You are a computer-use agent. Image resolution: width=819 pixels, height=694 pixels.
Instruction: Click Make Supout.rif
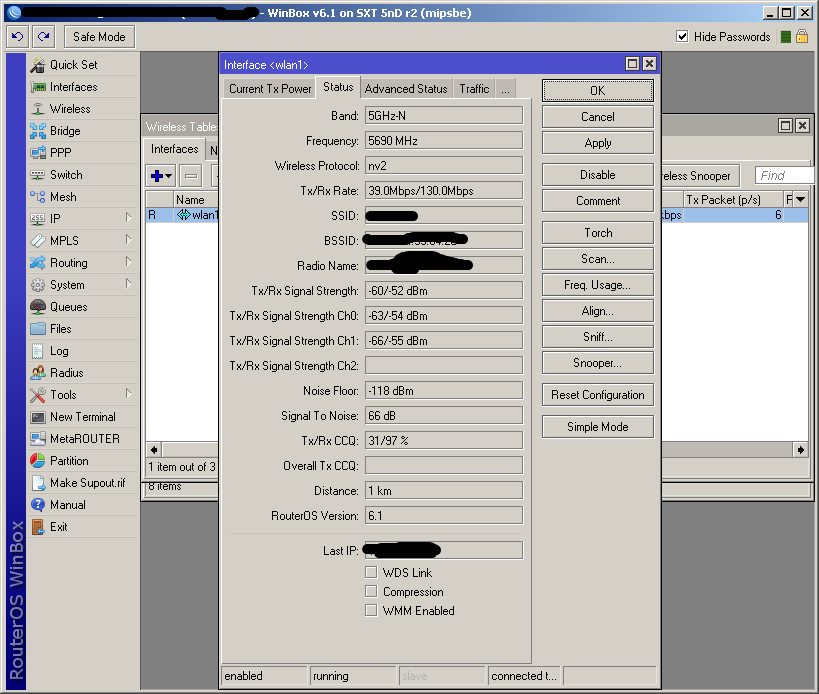tap(87, 483)
